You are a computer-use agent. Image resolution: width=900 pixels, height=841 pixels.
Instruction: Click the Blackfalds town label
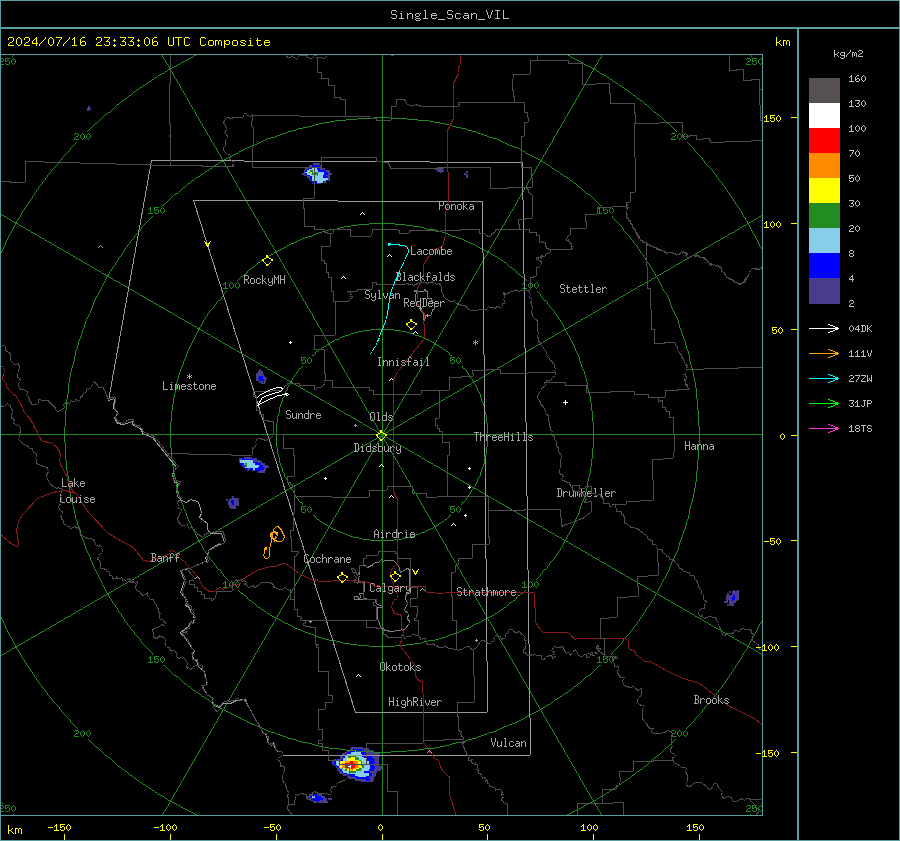coord(425,277)
